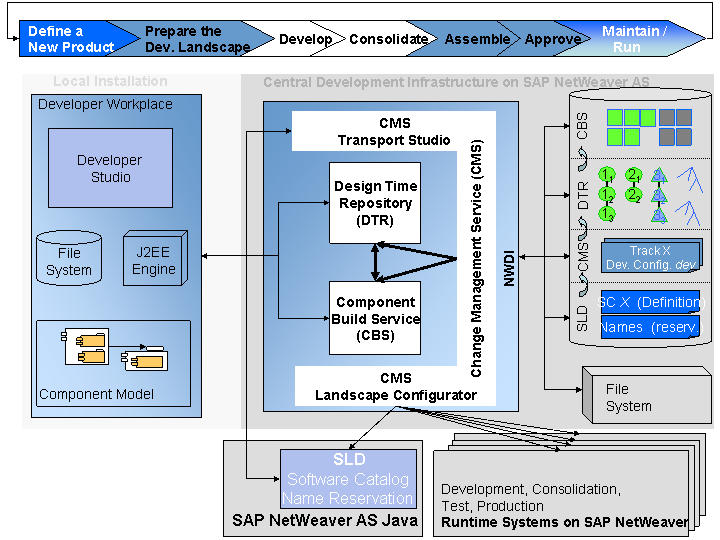Screen dimensions: 720x540
Task: Click the CMS label on database cylinder
Action: pyautogui.click(x=582, y=259)
